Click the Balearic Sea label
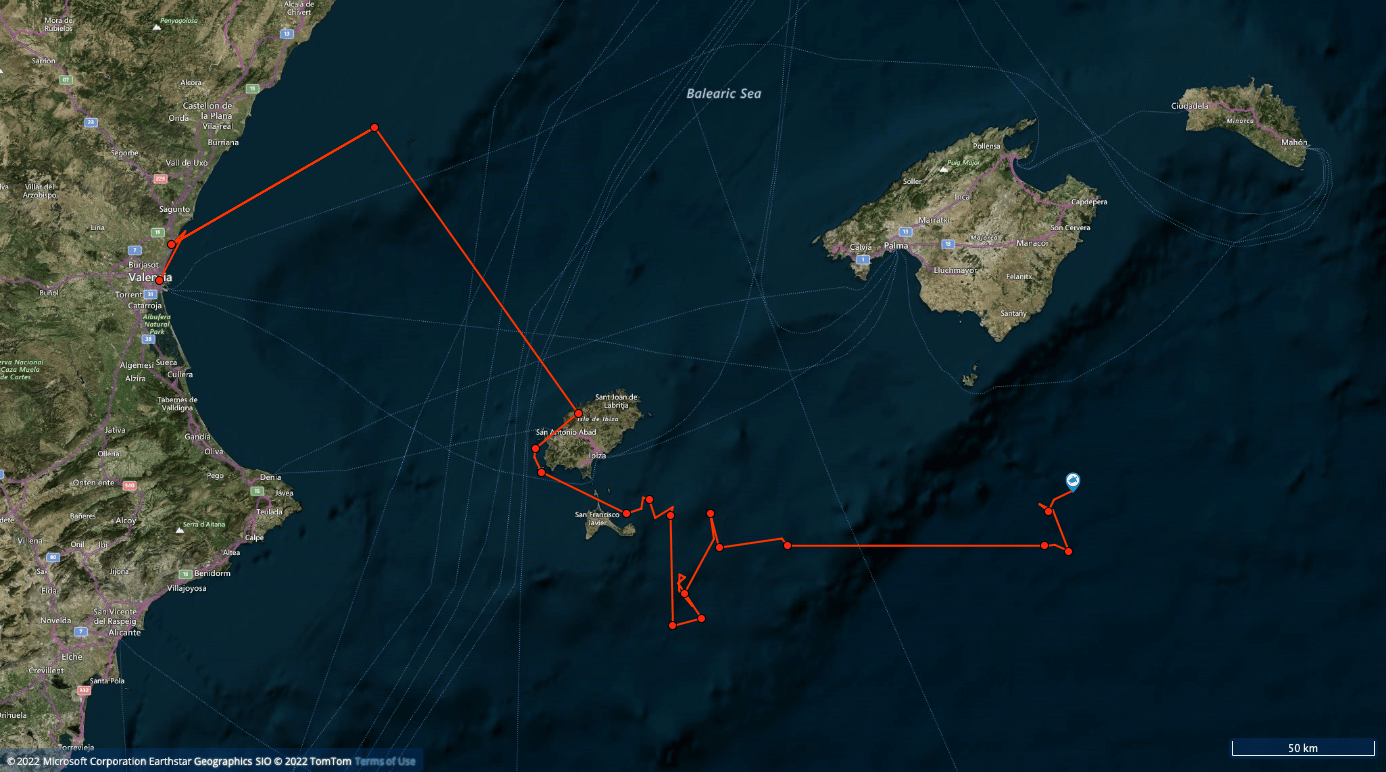1386x772 pixels. pos(724,93)
